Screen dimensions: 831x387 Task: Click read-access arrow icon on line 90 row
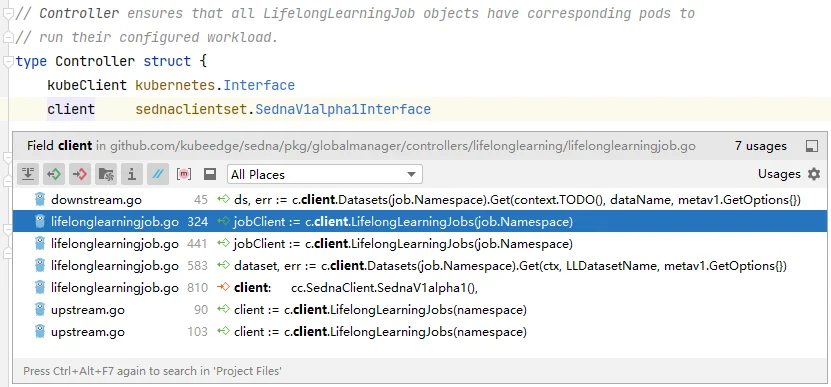point(224,310)
